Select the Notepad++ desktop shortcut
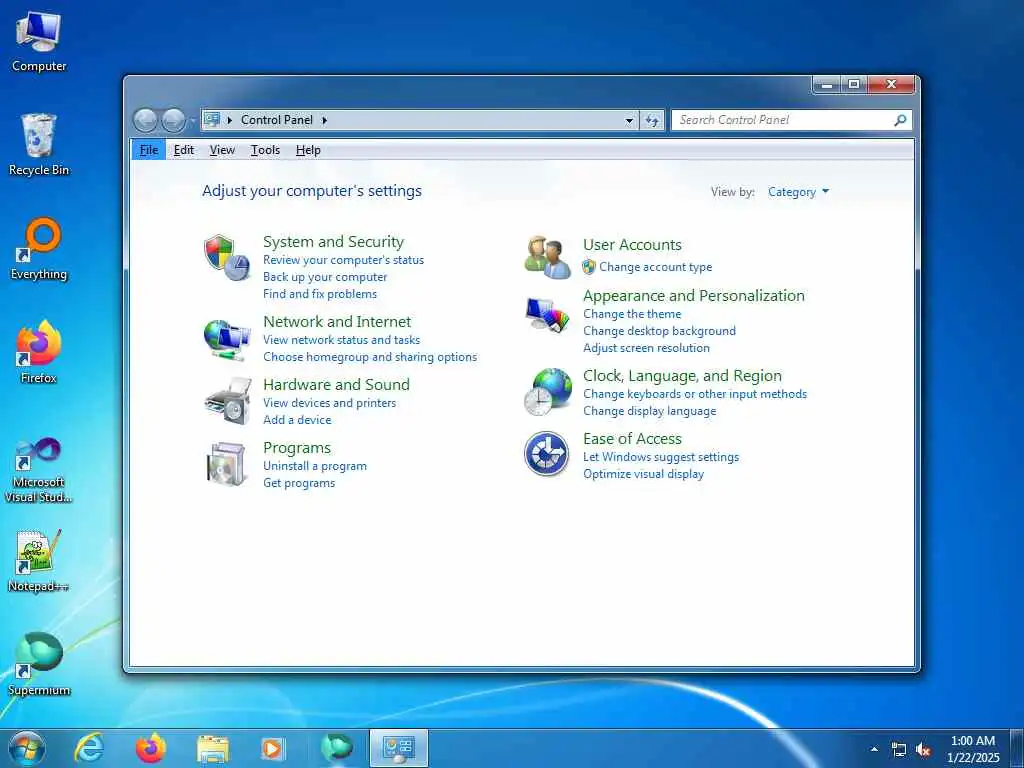 click(39, 561)
